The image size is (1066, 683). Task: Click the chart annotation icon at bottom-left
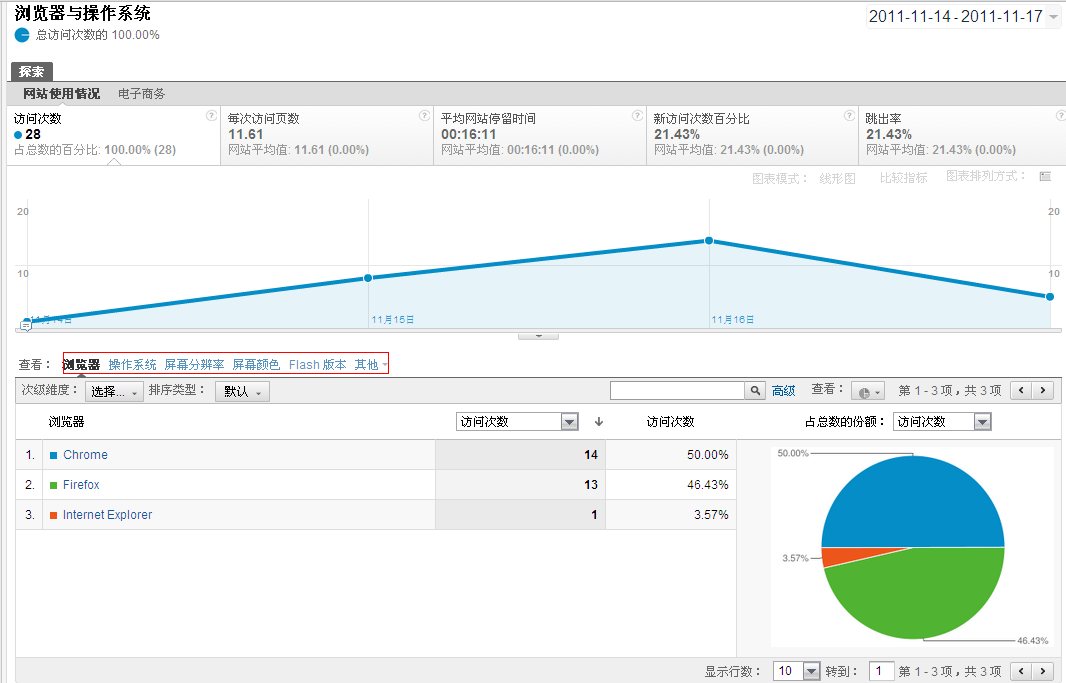(x=26, y=326)
